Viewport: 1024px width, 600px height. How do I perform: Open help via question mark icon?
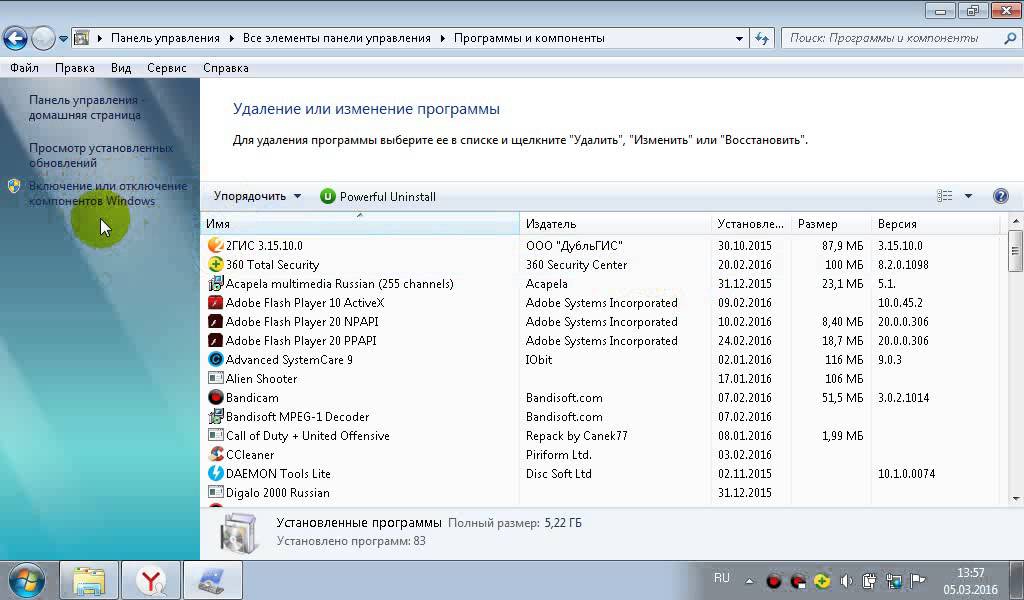(1000, 196)
